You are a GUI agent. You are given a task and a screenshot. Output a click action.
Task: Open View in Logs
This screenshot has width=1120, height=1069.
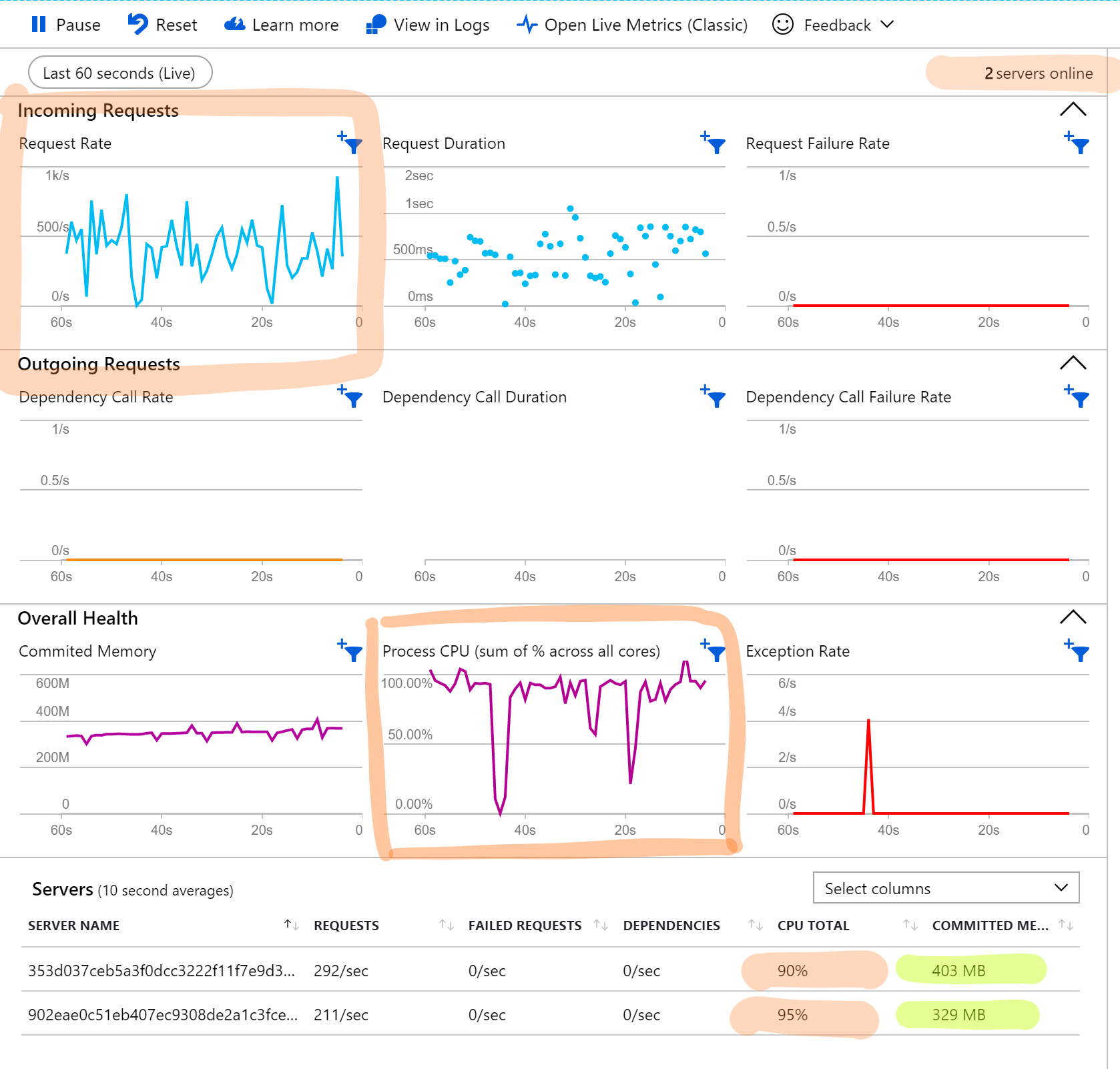[x=428, y=25]
